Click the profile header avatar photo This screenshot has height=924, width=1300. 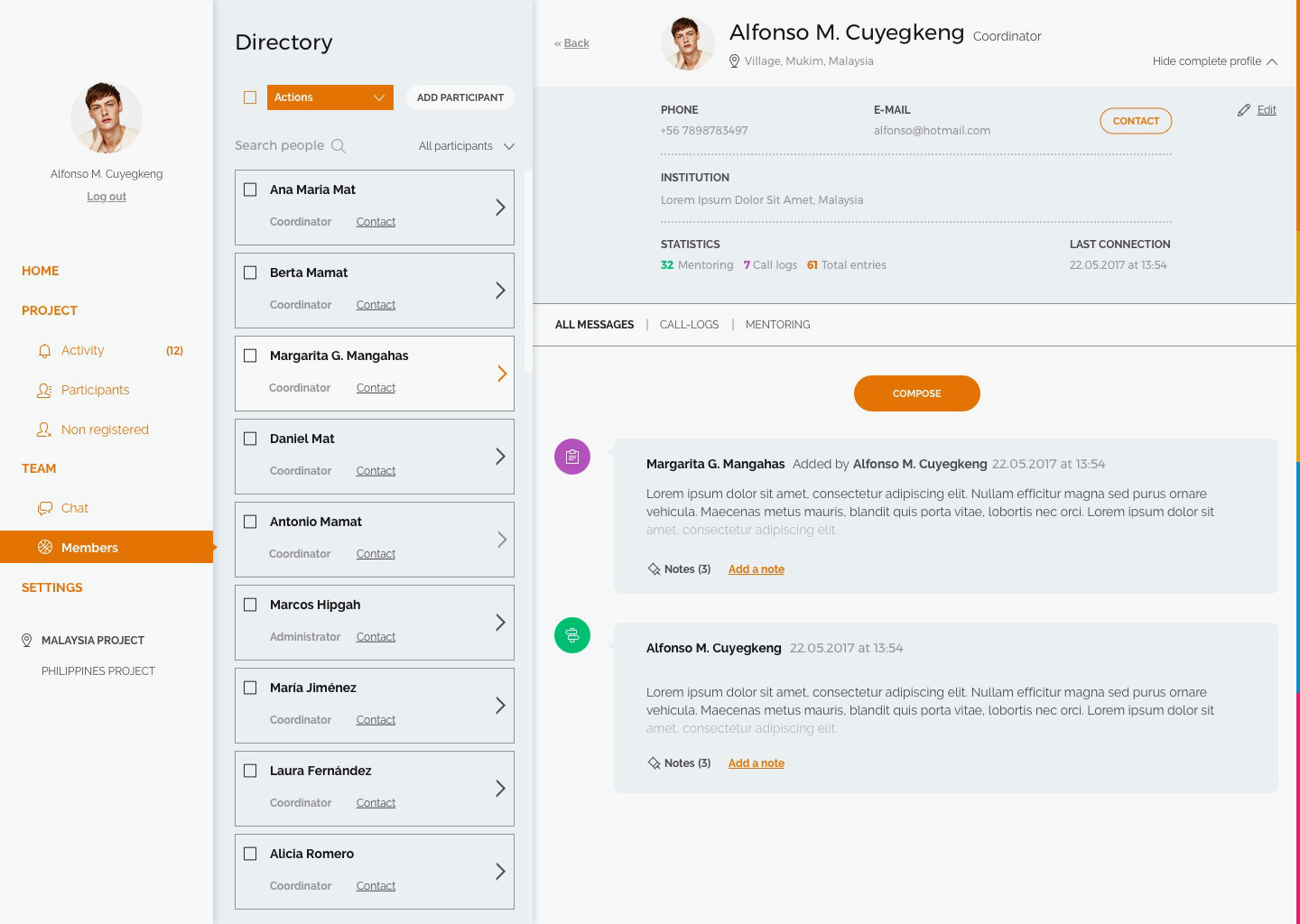tap(688, 43)
